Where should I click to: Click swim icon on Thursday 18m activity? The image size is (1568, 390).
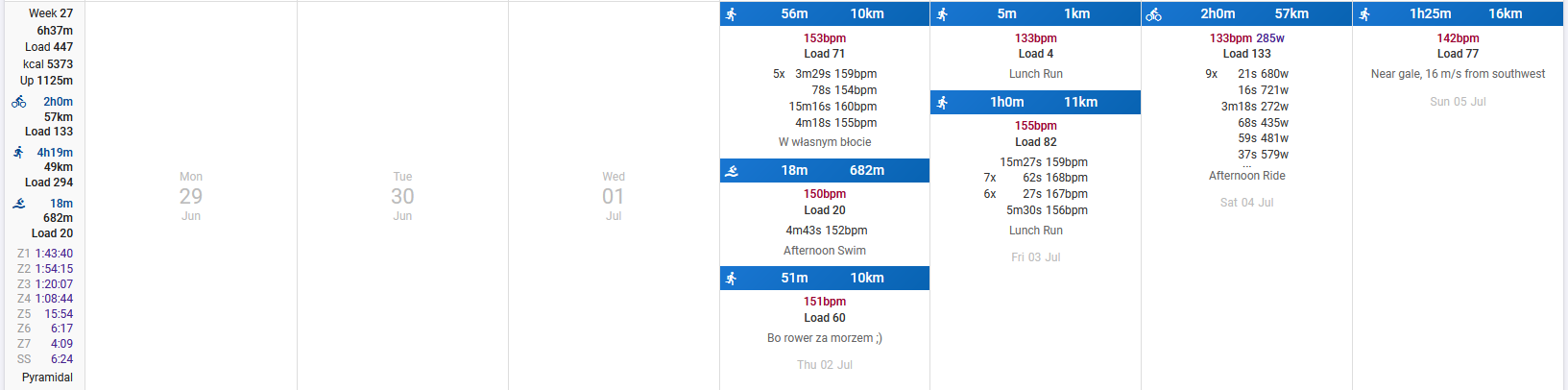(x=732, y=171)
